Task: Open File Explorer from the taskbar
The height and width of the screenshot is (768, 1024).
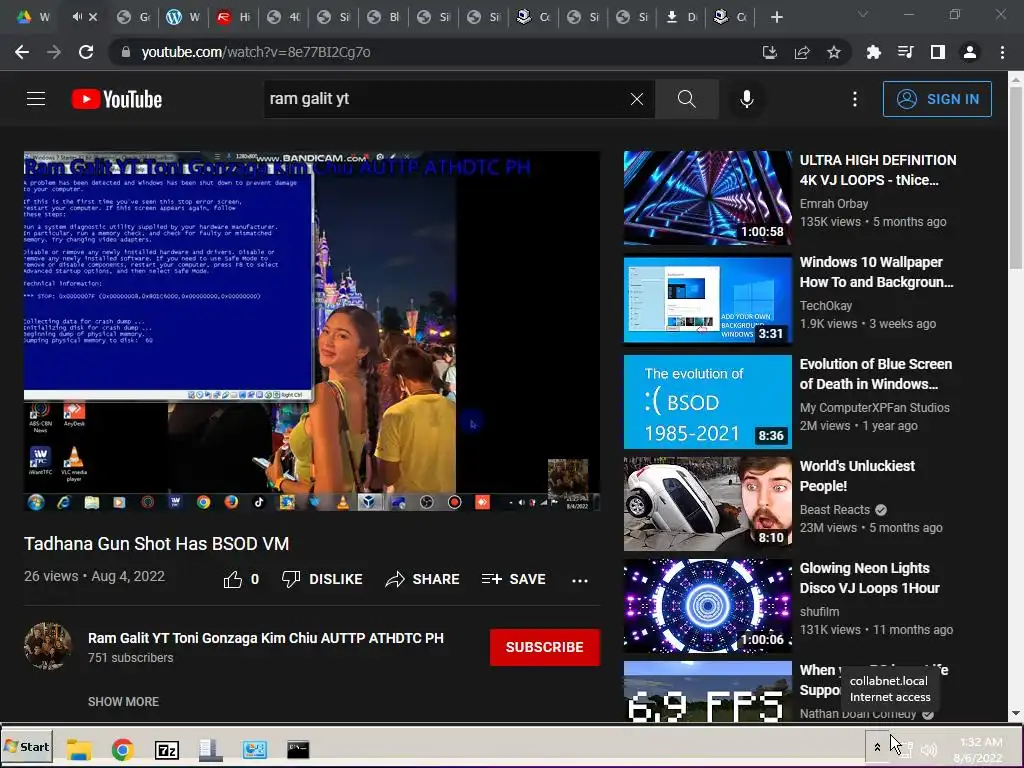Action: 79,749
